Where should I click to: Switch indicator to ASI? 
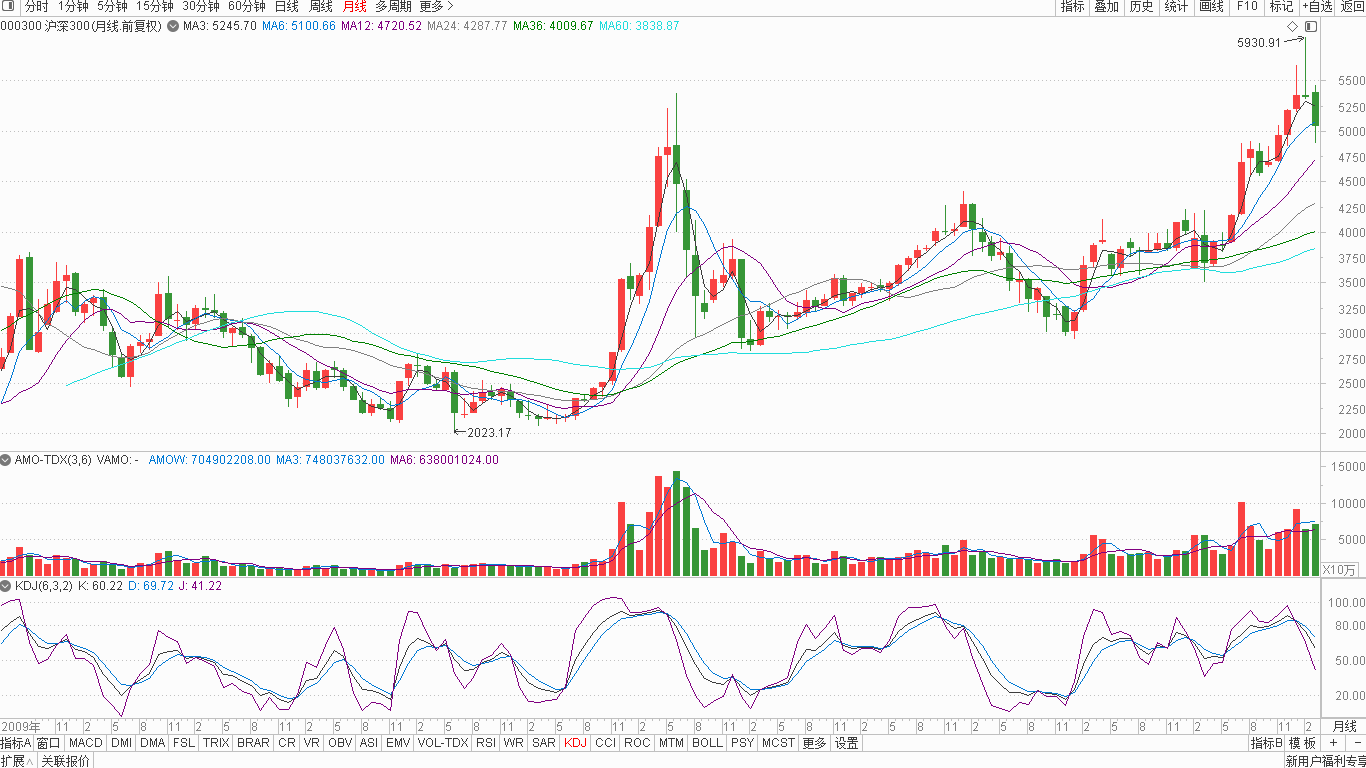pos(369,743)
